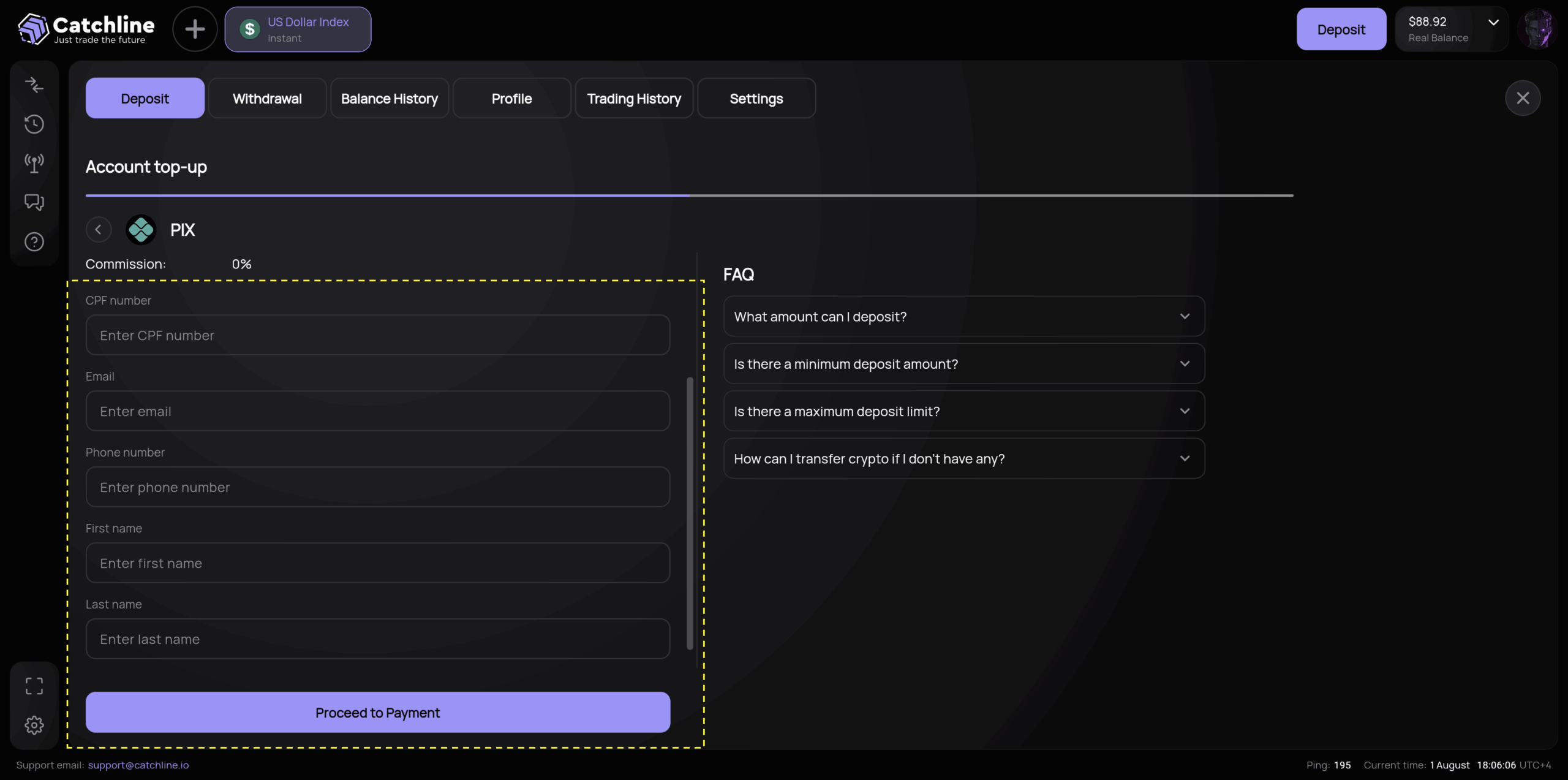Screen dimensions: 1568x780
Task: Open the user avatar menu
Action: (1537, 29)
